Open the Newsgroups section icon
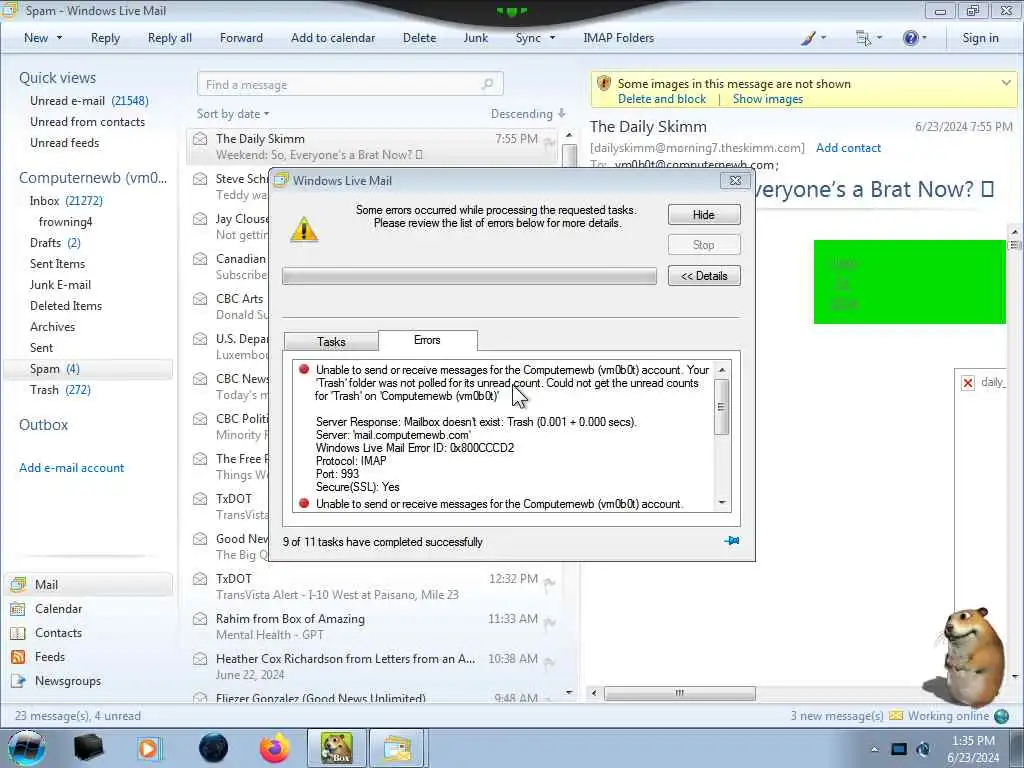1024x768 pixels. [x=18, y=681]
